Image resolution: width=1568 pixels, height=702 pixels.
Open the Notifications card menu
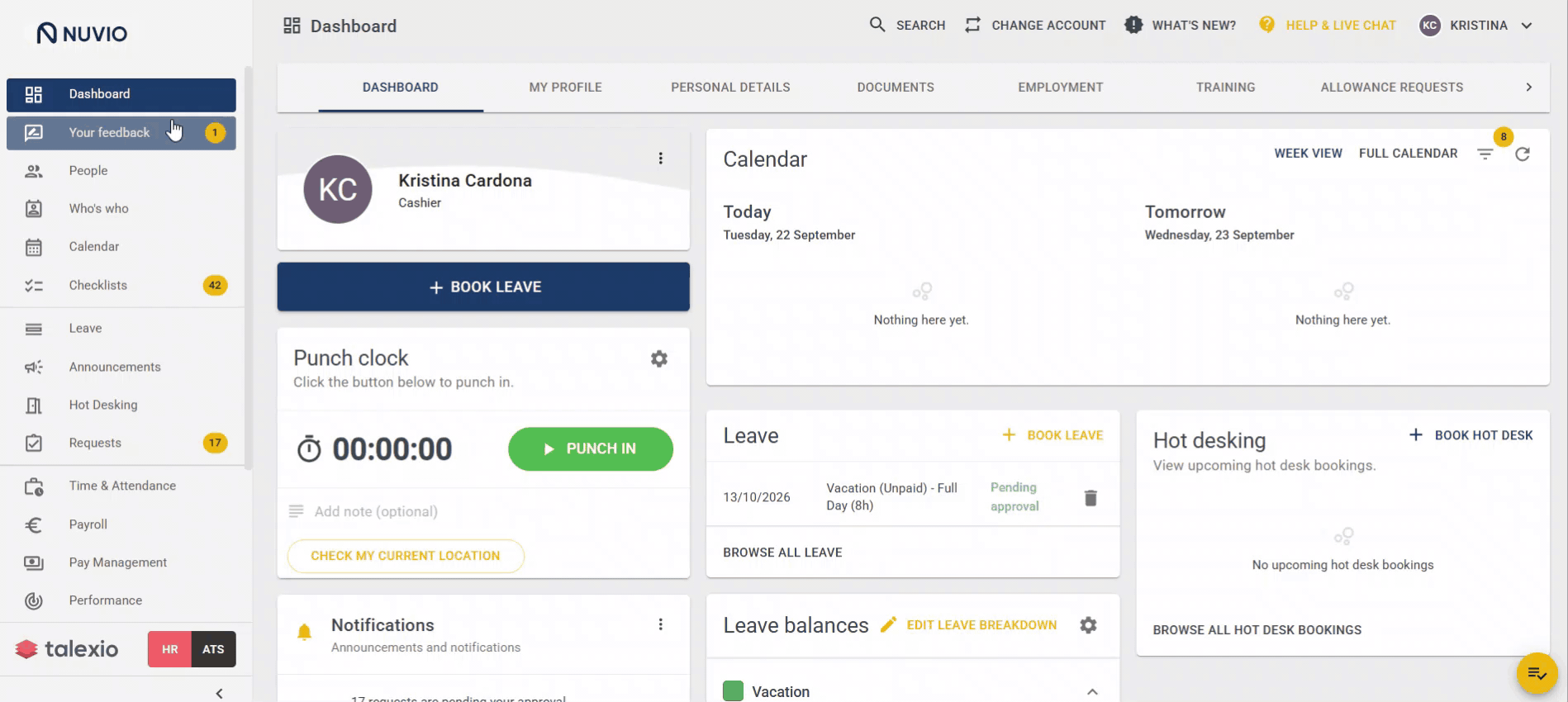[661, 624]
